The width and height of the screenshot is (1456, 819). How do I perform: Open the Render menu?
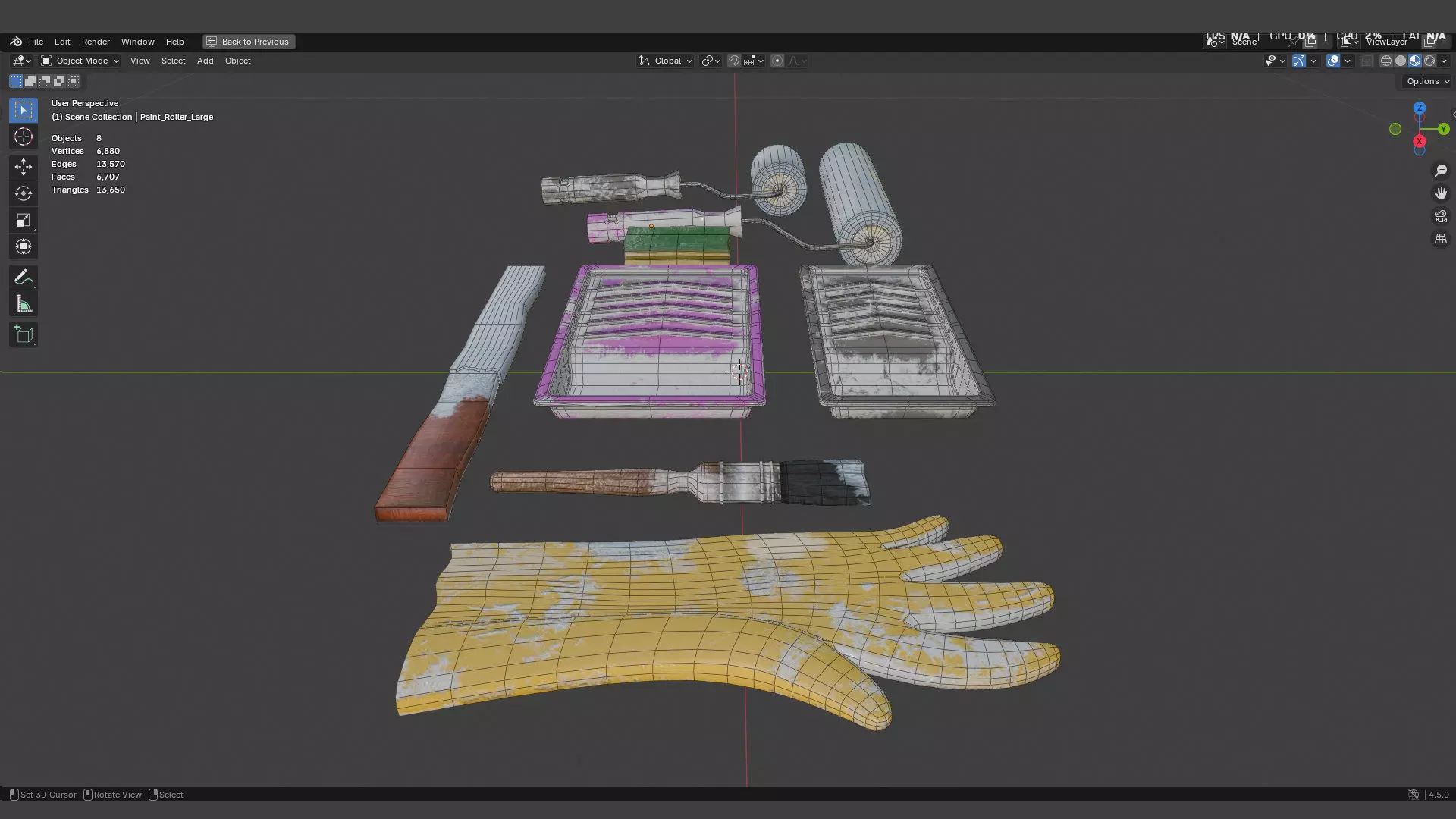(96, 42)
